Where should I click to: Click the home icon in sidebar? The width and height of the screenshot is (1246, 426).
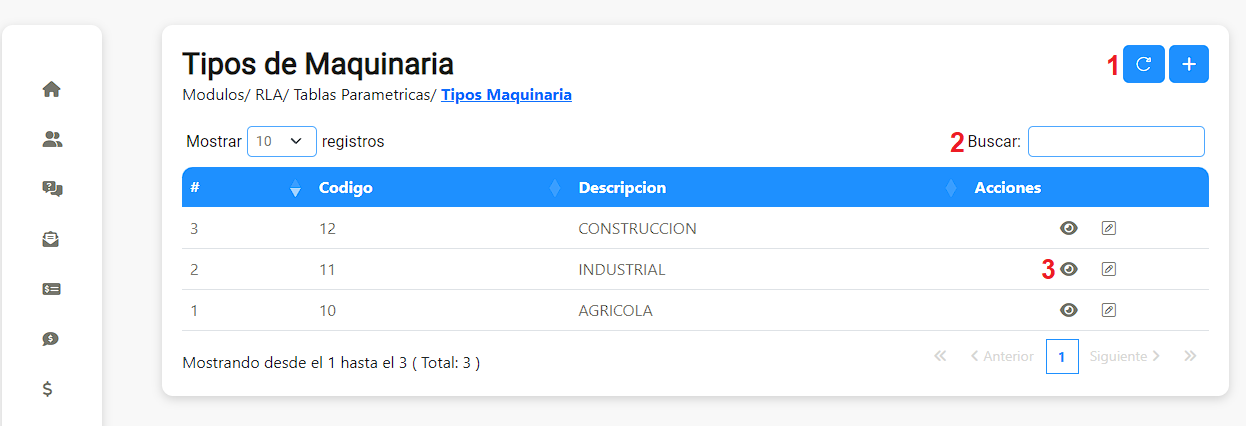point(52,89)
